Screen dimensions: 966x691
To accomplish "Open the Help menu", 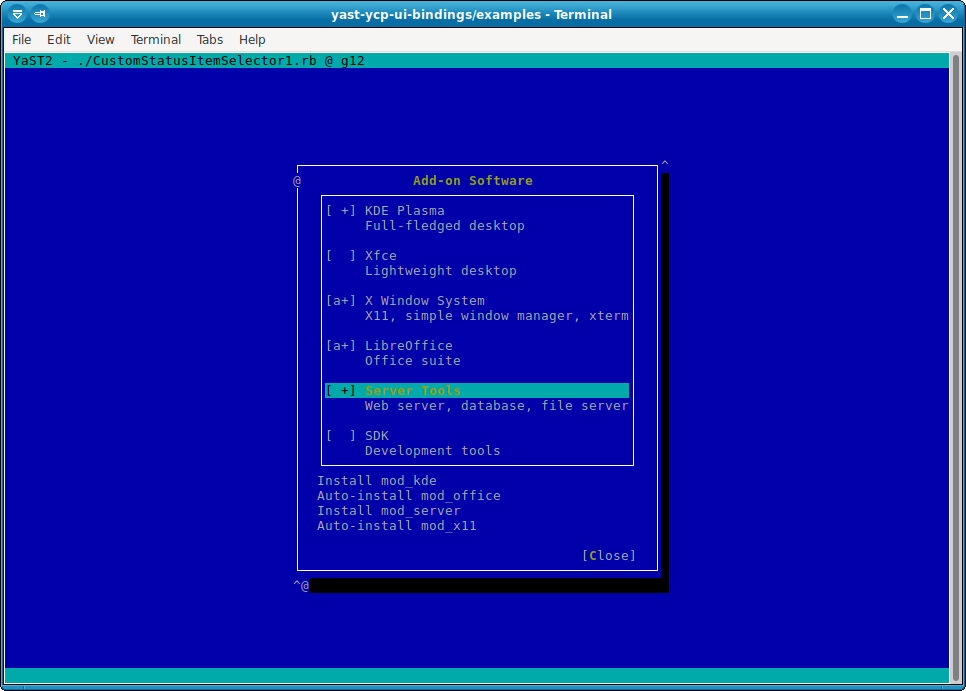I will 253,40.
